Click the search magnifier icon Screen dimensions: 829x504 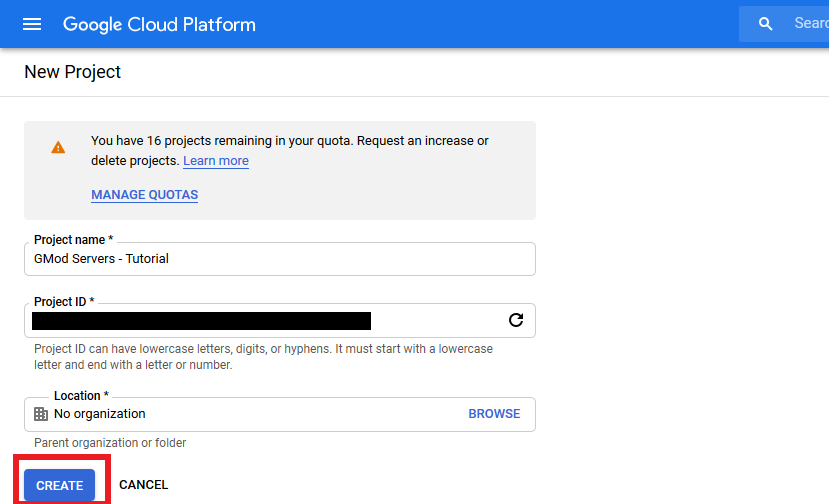click(766, 24)
